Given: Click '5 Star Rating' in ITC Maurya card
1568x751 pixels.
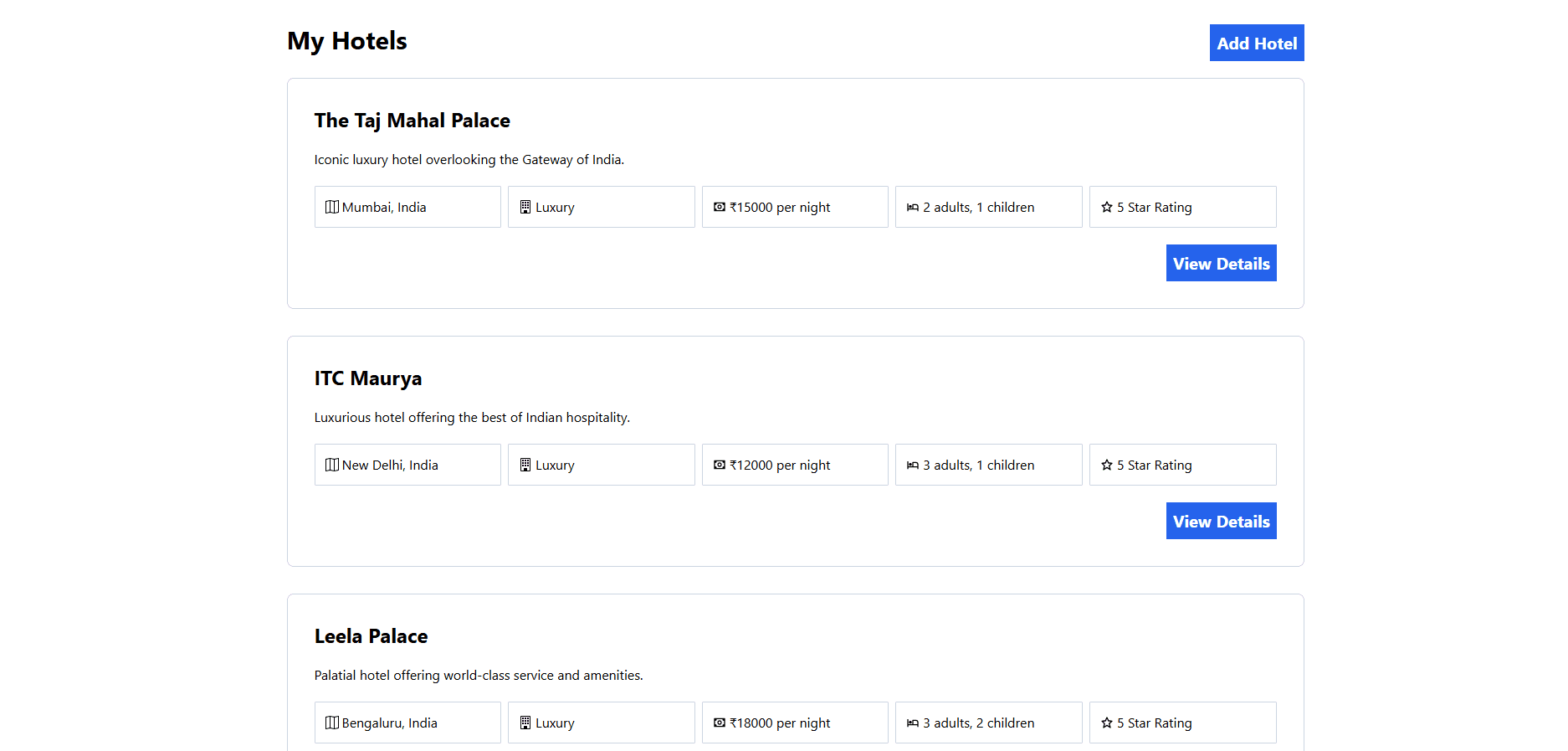Looking at the screenshot, I should tap(1155, 466).
